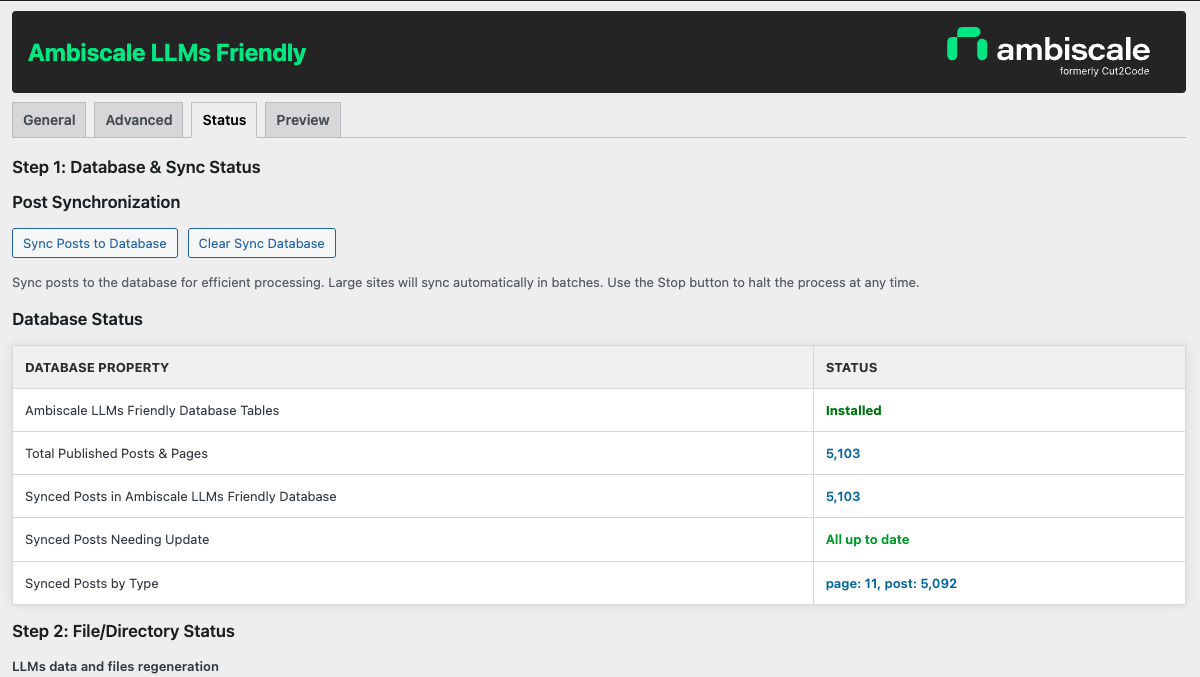Screen dimensions: 1200x677
Task: Click the 'formerly Cut2Code' tagline
Action: [x=1104, y=71]
